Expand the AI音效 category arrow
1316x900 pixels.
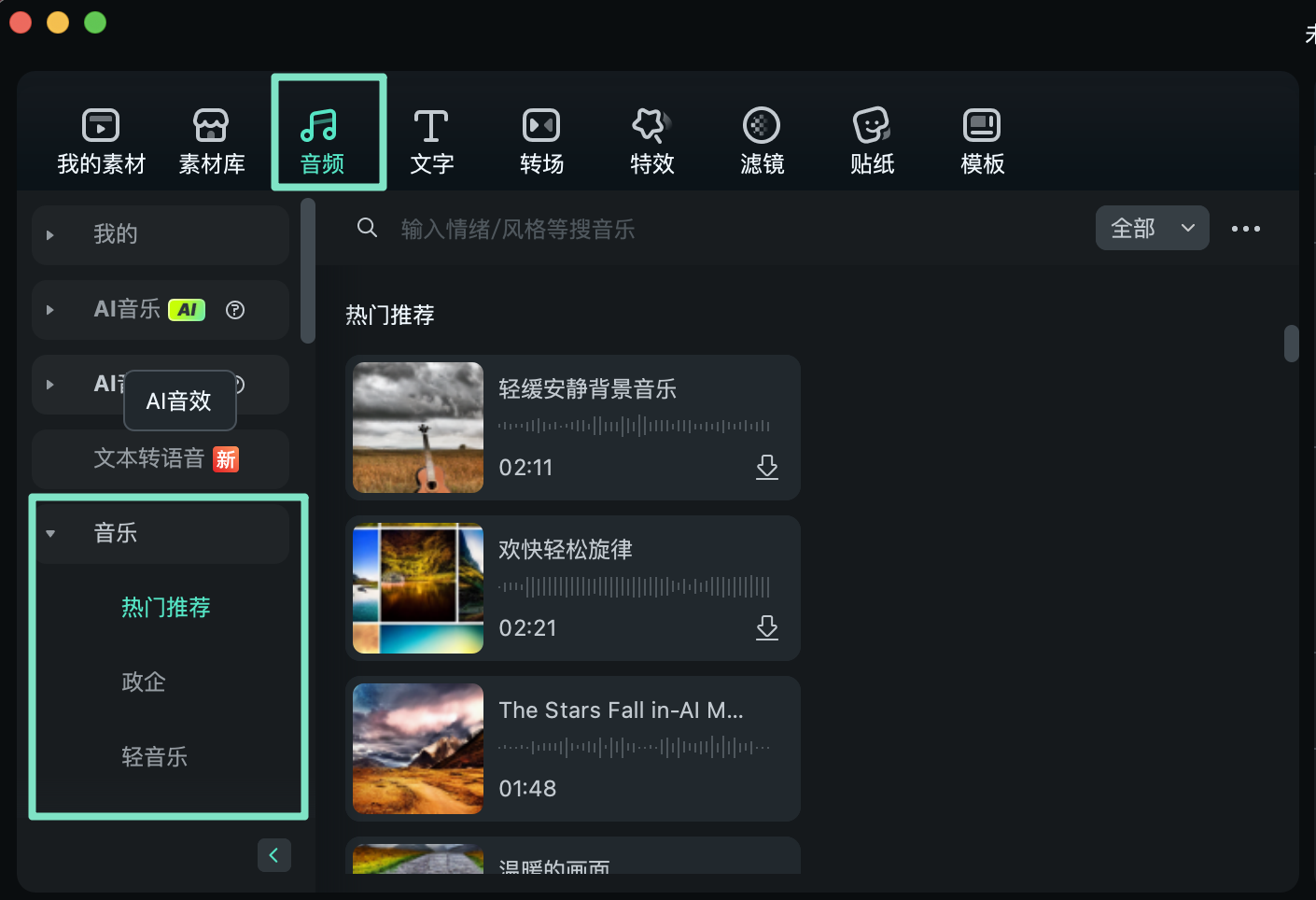pyautogui.click(x=50, y=385)
